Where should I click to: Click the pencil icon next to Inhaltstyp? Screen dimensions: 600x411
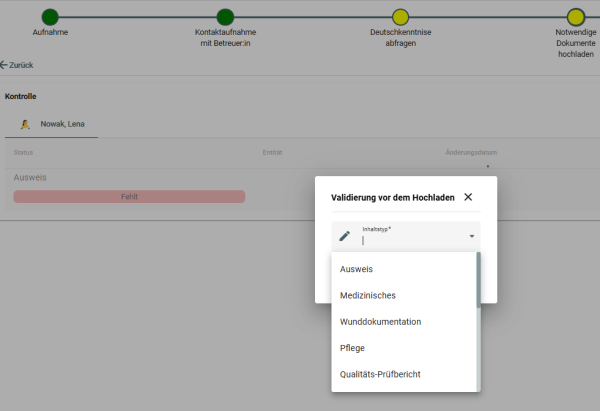[345, 236]
